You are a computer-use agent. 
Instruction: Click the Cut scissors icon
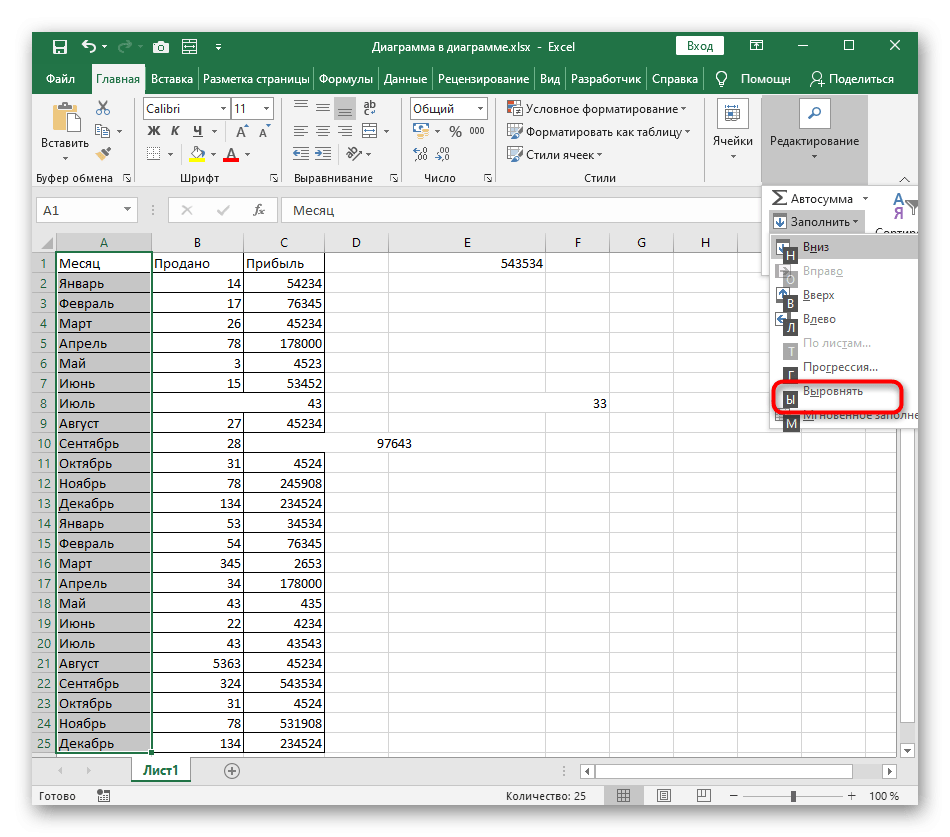103,108
